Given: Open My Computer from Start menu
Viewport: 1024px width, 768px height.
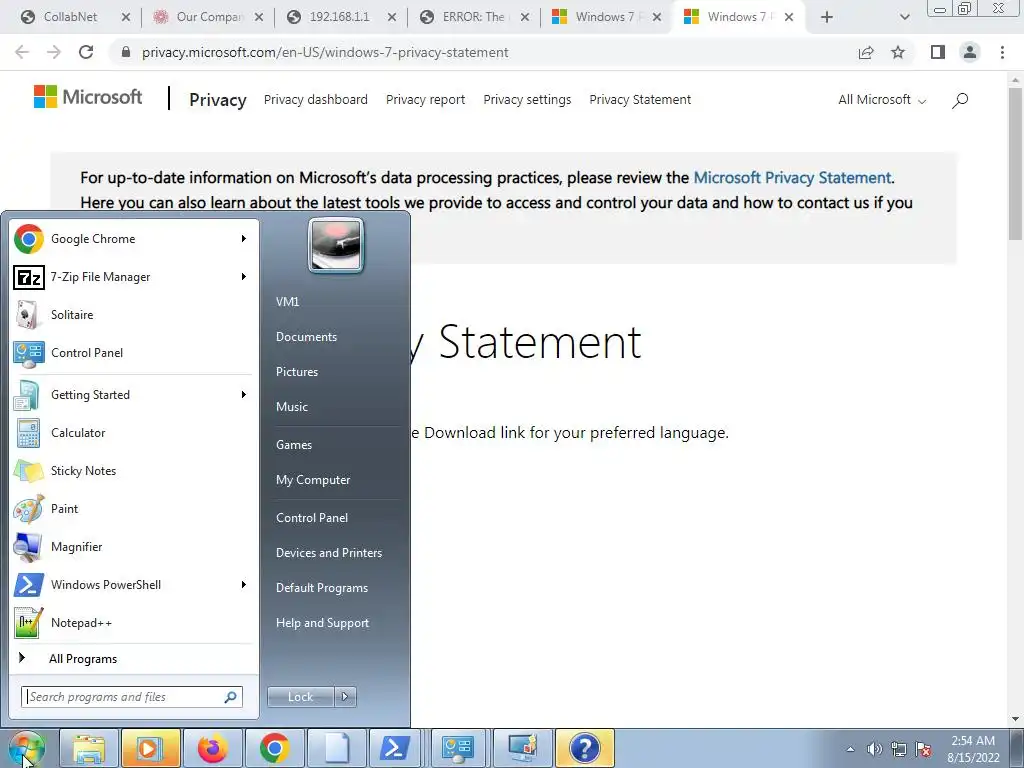Looking at the screenshot, I should click(x=313, y=480).
